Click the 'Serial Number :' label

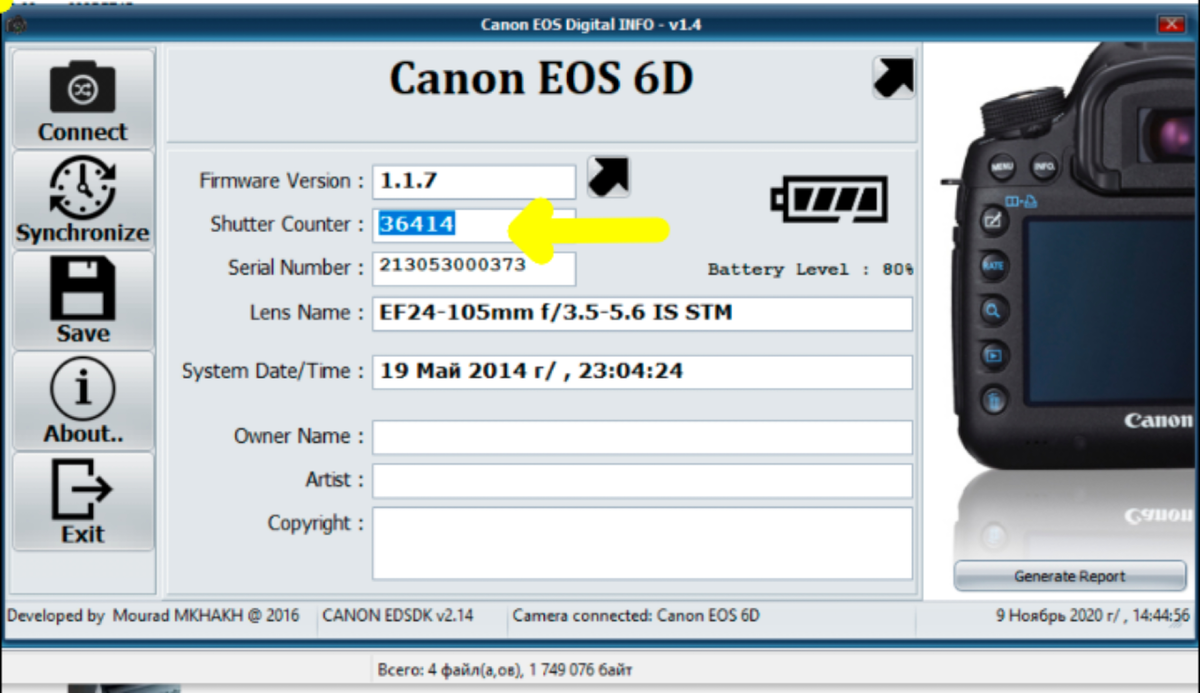tap(296, 268)
